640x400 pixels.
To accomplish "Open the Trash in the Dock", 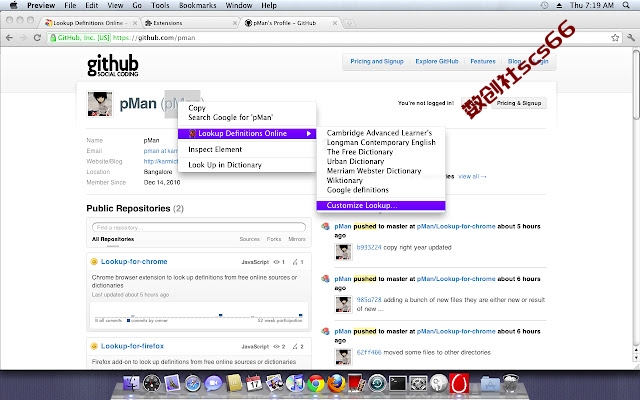I will tap(510, 384).
